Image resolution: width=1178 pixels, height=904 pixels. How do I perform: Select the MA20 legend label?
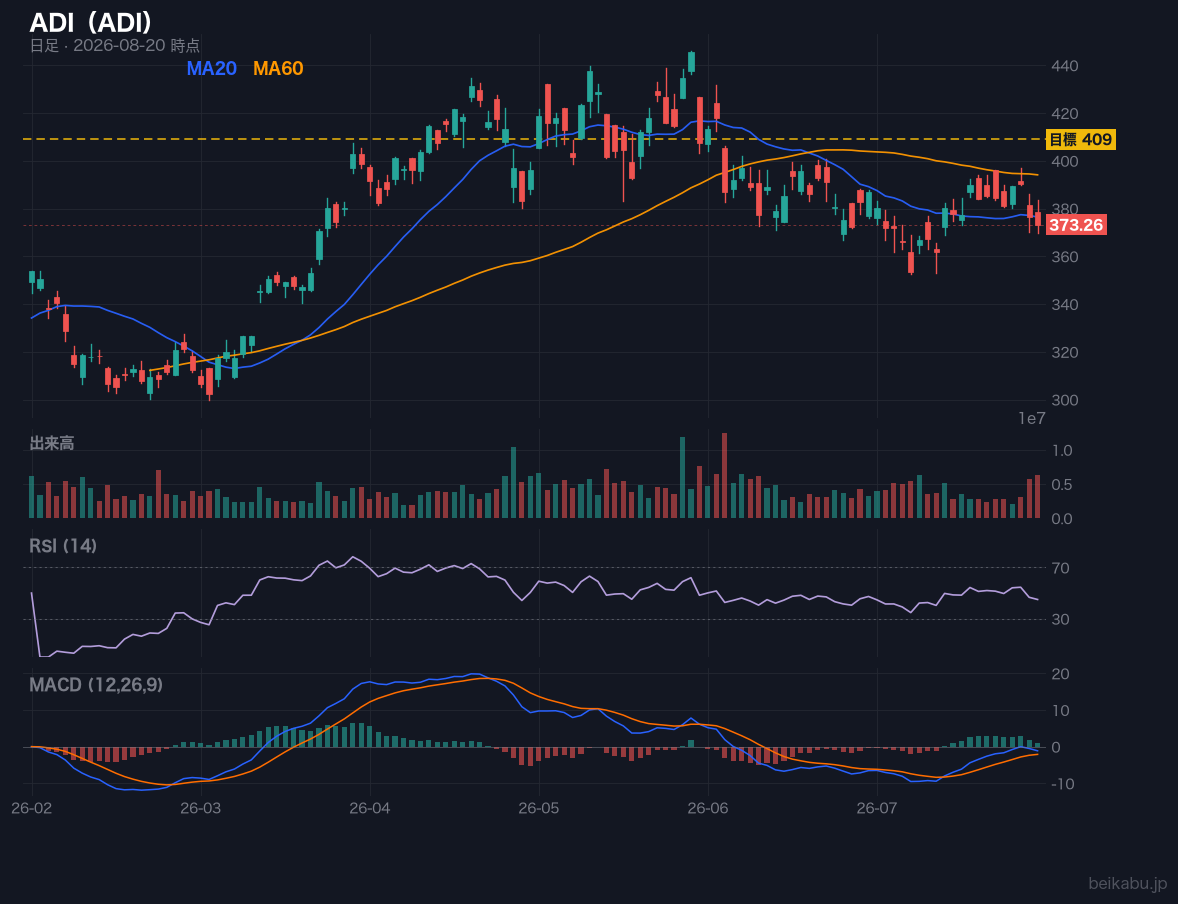212,68
